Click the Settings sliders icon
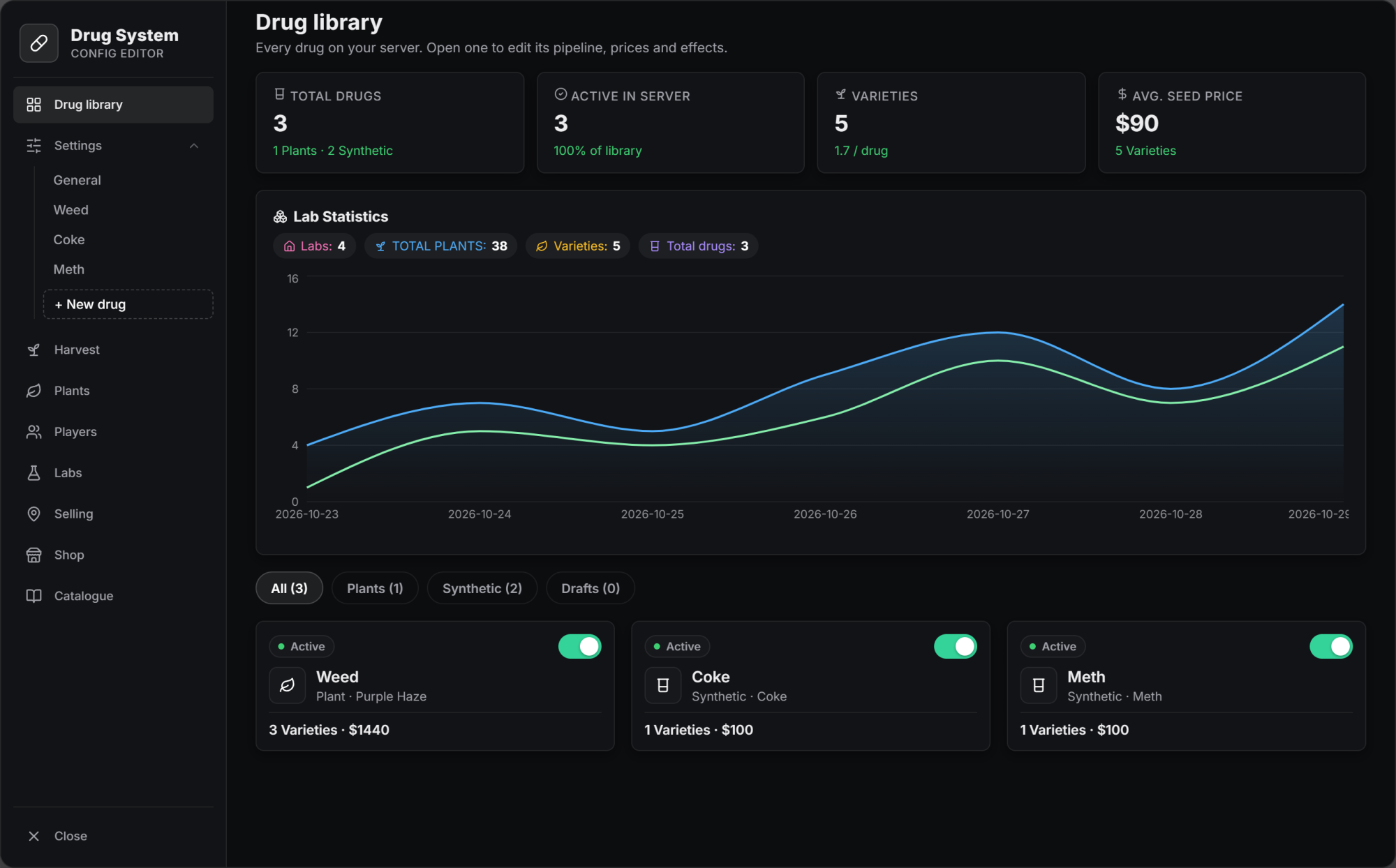This screenshot has width=1396, height=868. 34,145
